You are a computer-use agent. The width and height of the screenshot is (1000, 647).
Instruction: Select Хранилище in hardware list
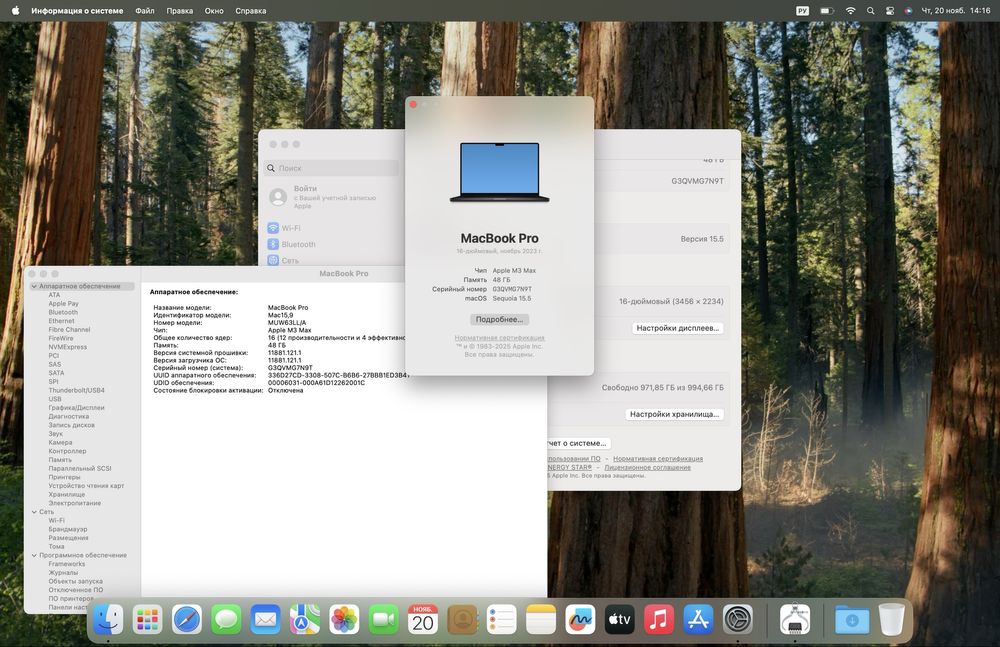pyautogui.click(x=66, y=495)
